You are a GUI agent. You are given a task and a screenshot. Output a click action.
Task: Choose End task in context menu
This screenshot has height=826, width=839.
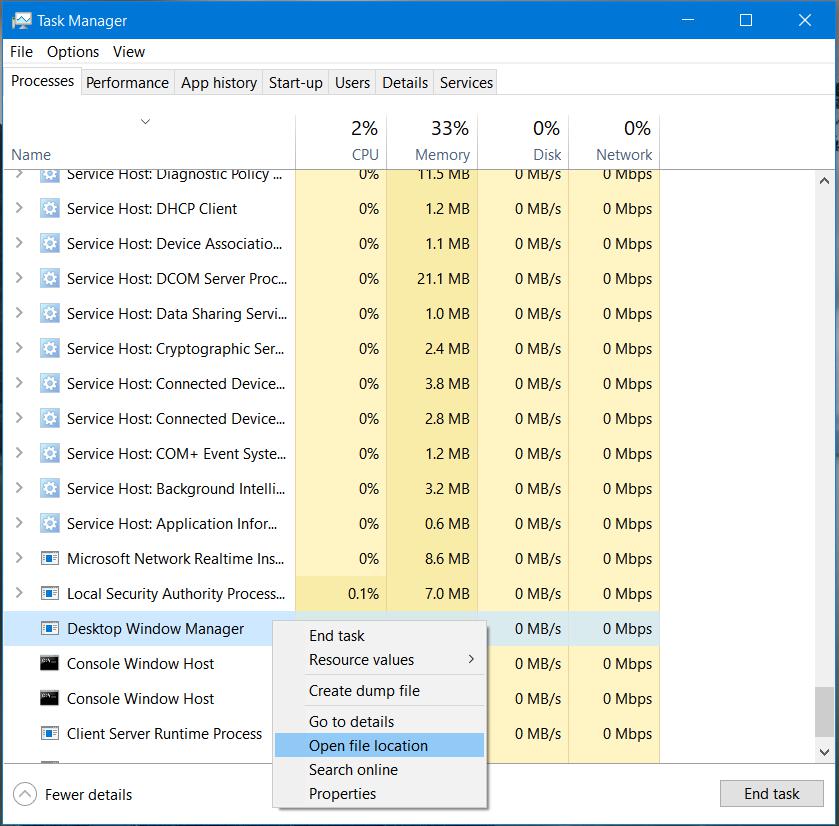click(379, 636)
